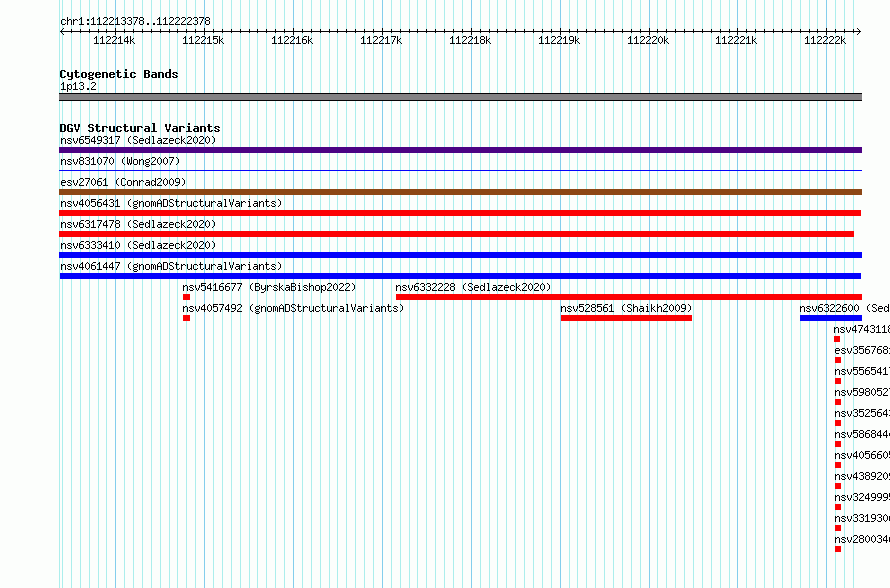
Task: Open the nsv6322600 variant label
Action: tap(845, 308)
